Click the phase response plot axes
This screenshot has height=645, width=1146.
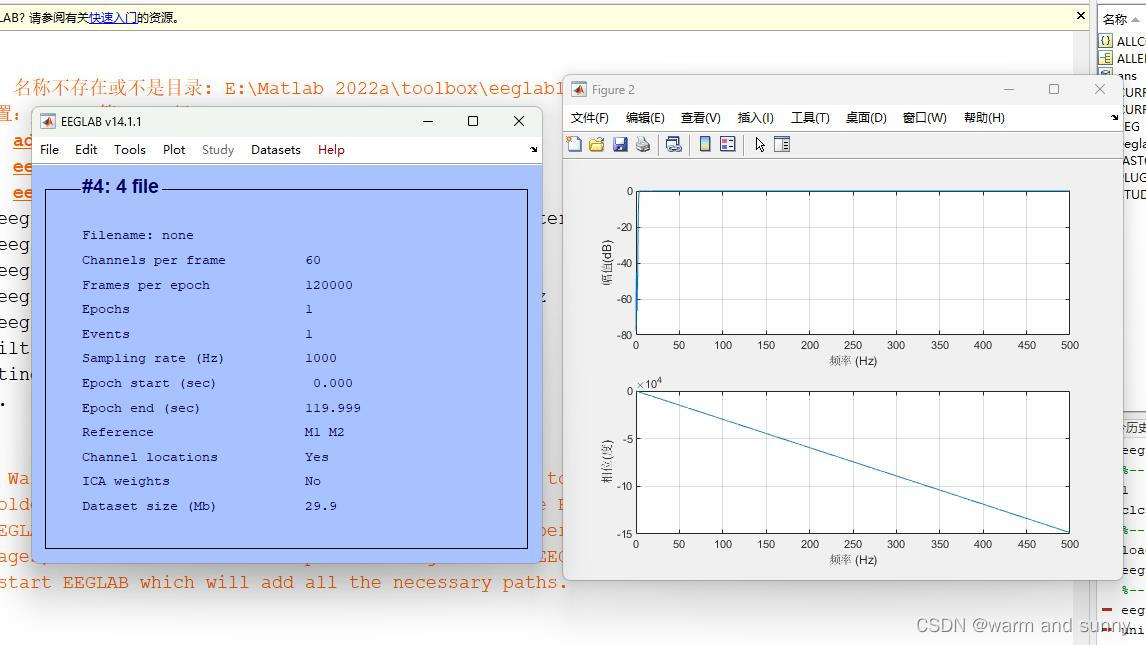coord(852,462)
